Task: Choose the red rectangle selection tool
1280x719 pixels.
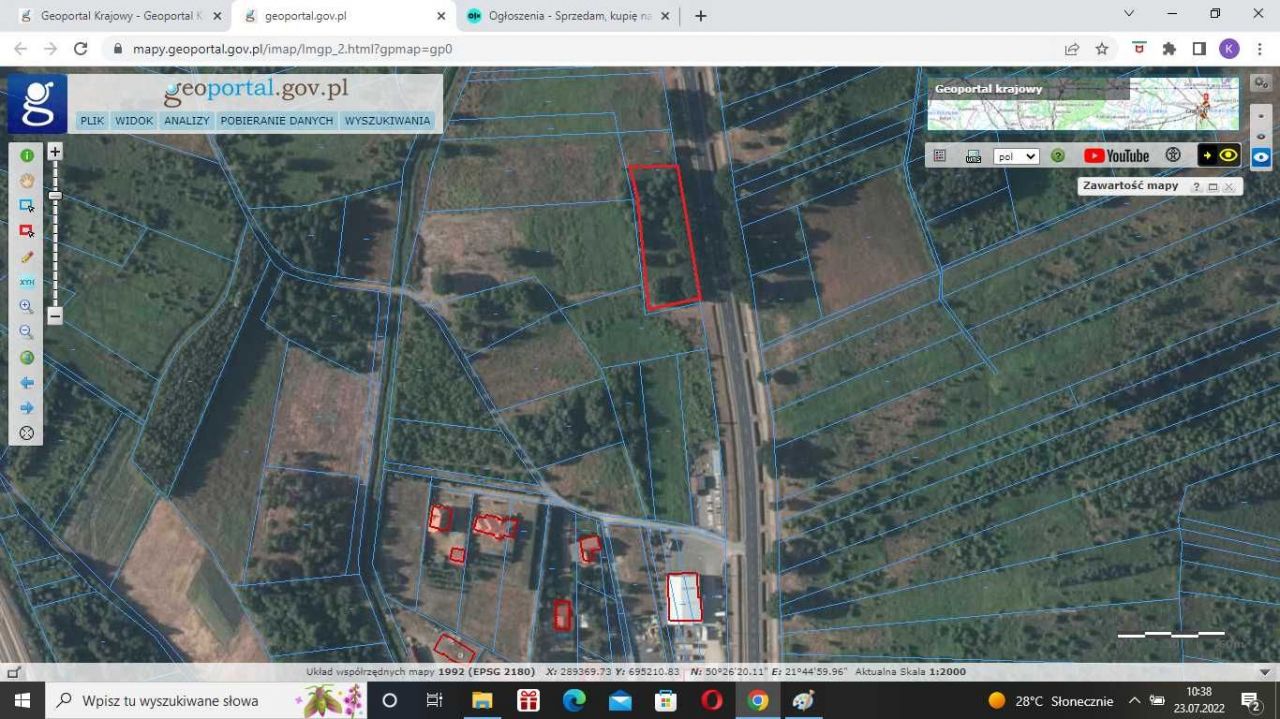Action: (27, 231)
